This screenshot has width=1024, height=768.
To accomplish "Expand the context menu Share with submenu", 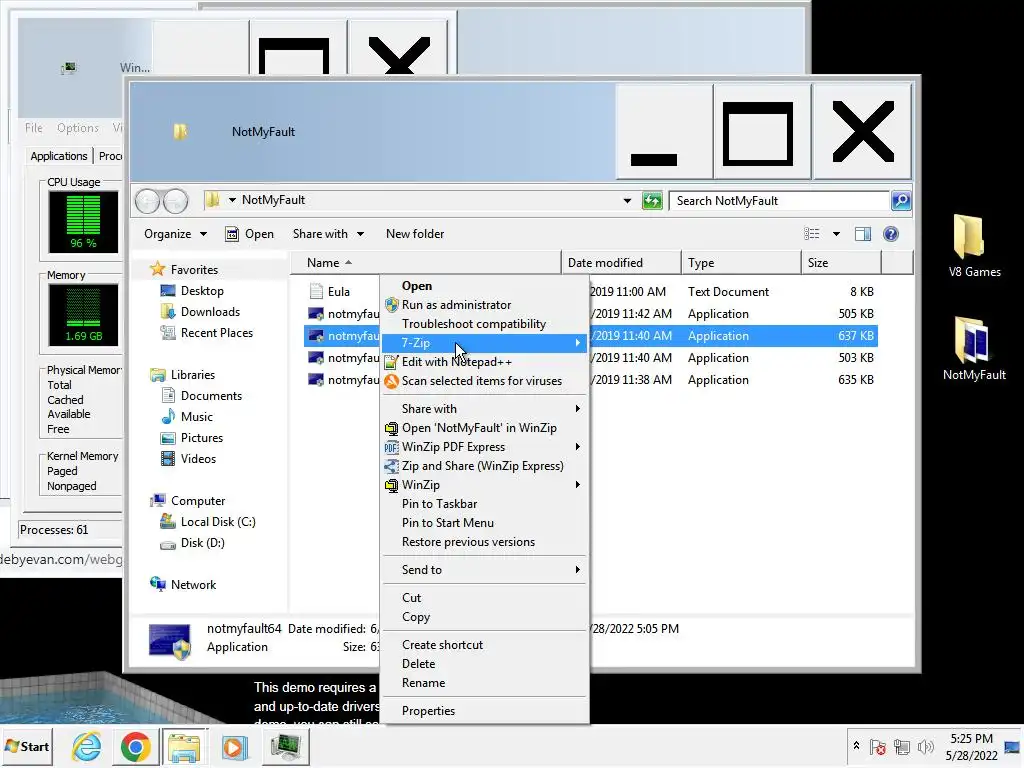I will click(x=484, y=409).
